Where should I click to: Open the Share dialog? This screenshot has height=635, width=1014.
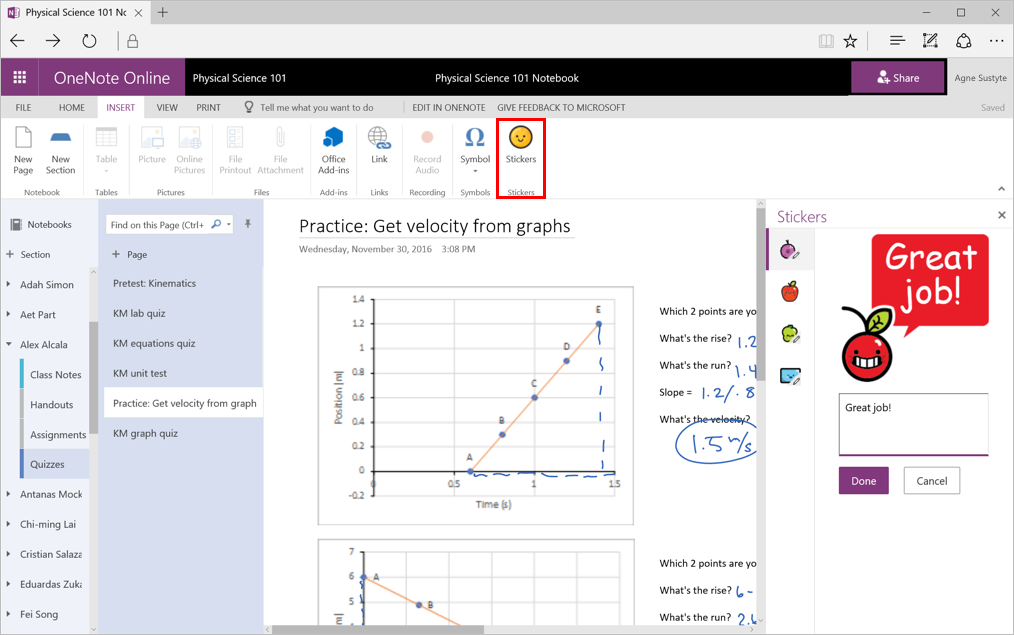click(x=897, y=77)
